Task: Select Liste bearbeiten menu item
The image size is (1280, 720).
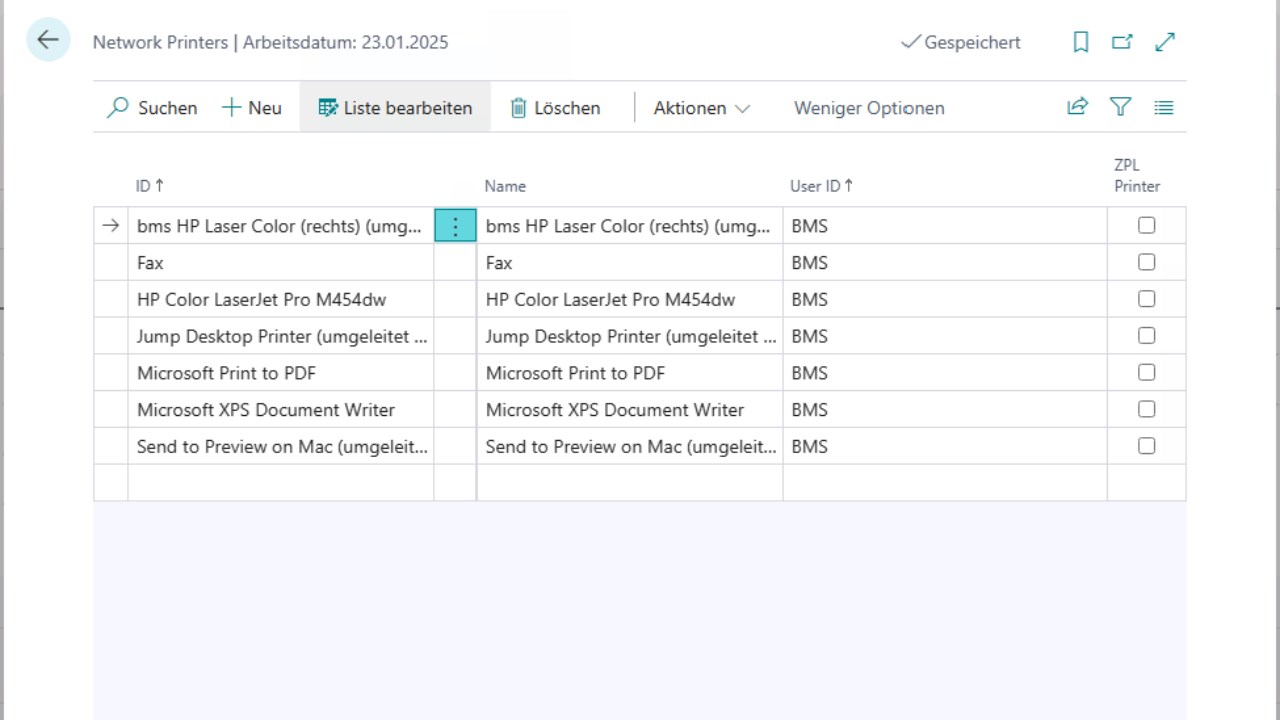Action: pyautogui.click(x=395, y=108)
